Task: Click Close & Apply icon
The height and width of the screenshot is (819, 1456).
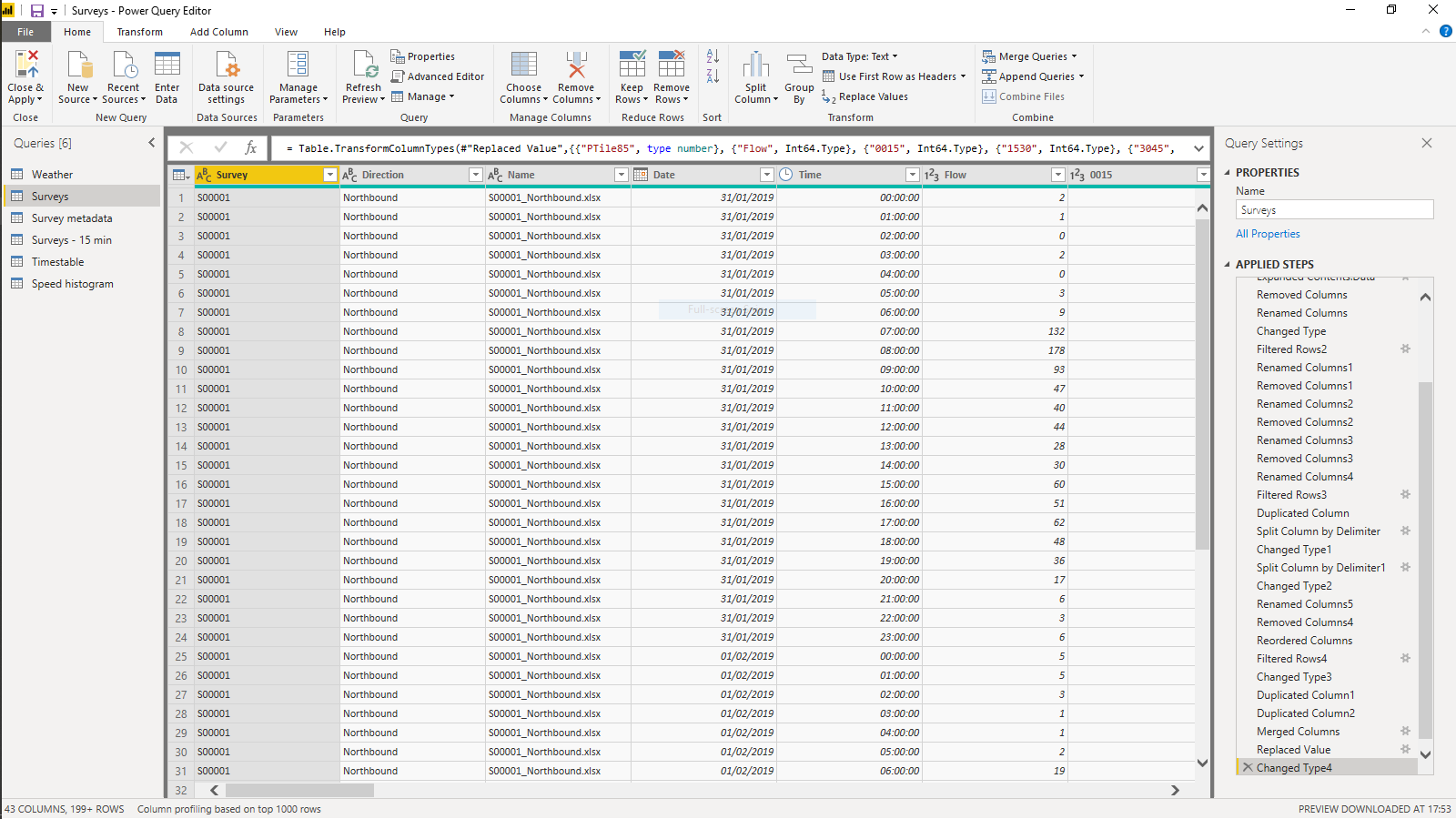Action: click(x=25, y=65)
